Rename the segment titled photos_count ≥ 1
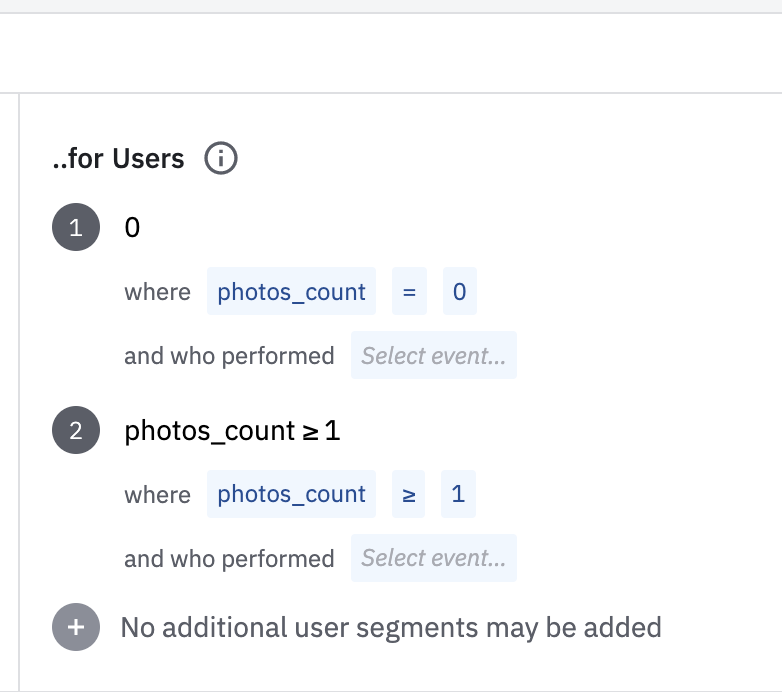The image size is (782, 692). click(x=232, y=431)
